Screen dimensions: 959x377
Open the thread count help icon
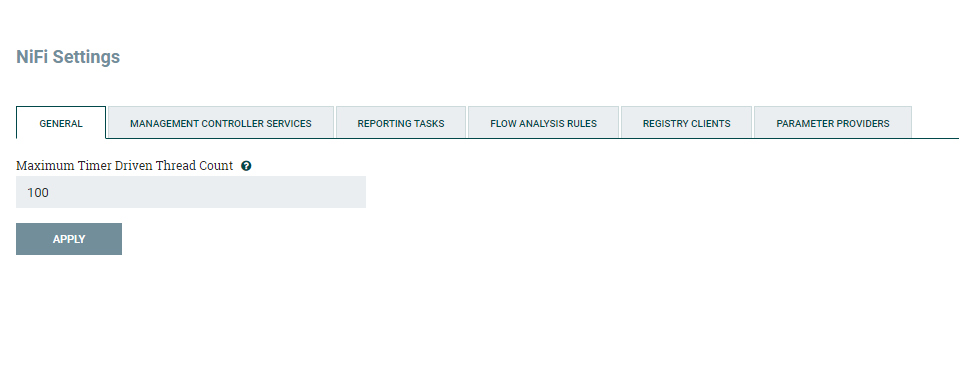(x=246, y=166)
